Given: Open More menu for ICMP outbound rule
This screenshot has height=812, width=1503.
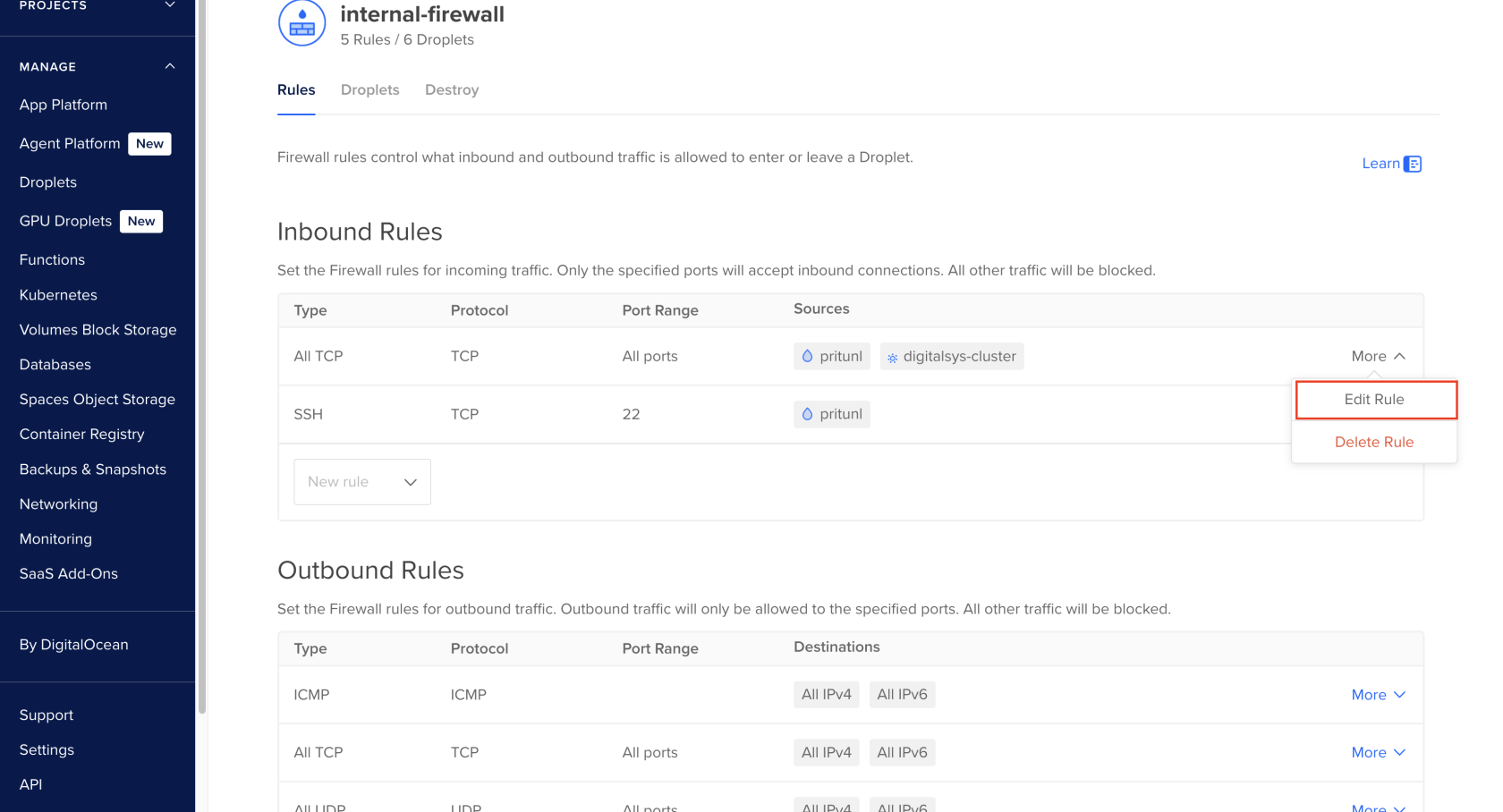Looking at the screenshot, I should (x=1378, y=695).
